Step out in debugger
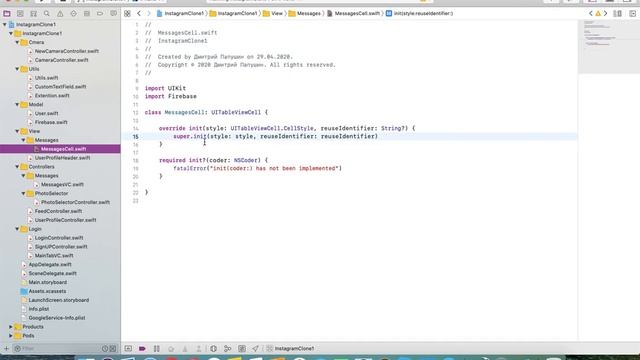Screen dimensions: 640x360 (199, 349)
